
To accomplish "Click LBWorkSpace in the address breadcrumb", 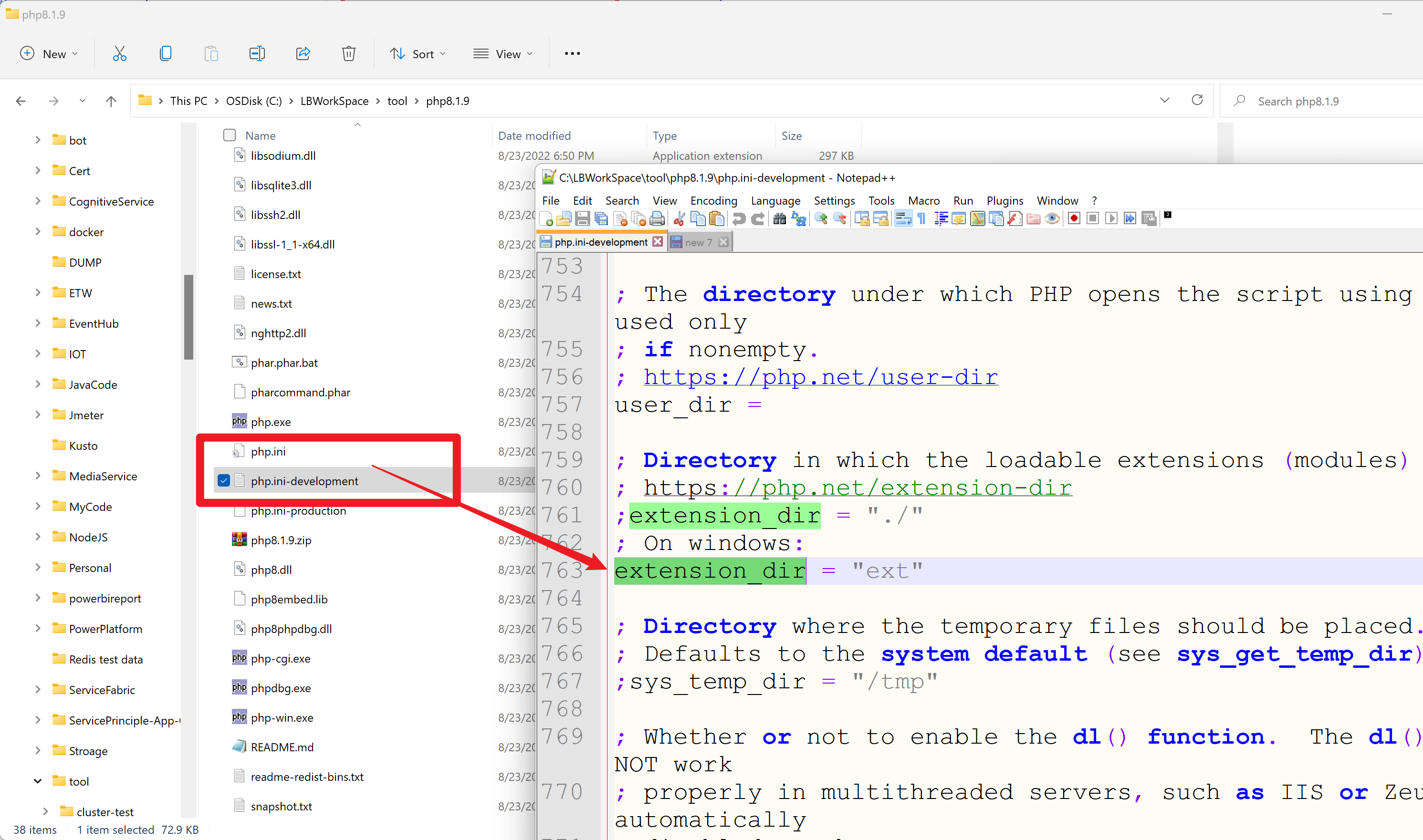I will coord(334,101).
